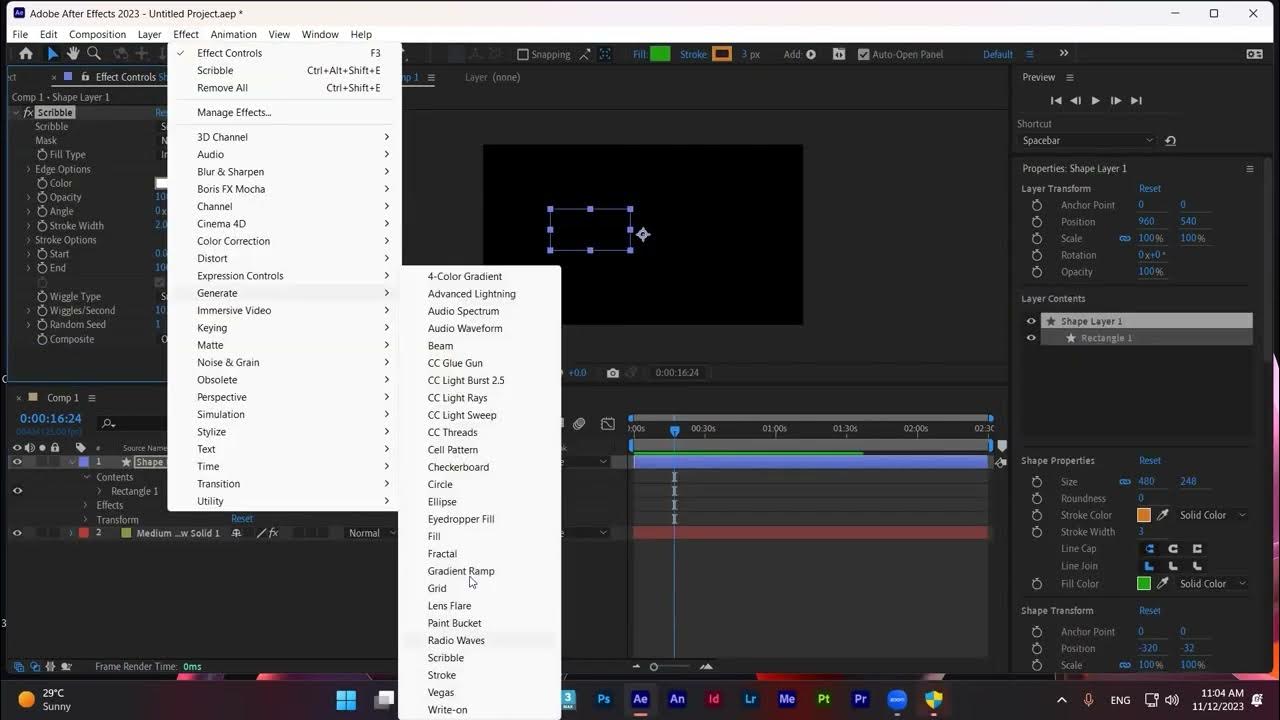
Task: Expand workspace overflow chevrons in toolbar
Action: [1063, 54]
